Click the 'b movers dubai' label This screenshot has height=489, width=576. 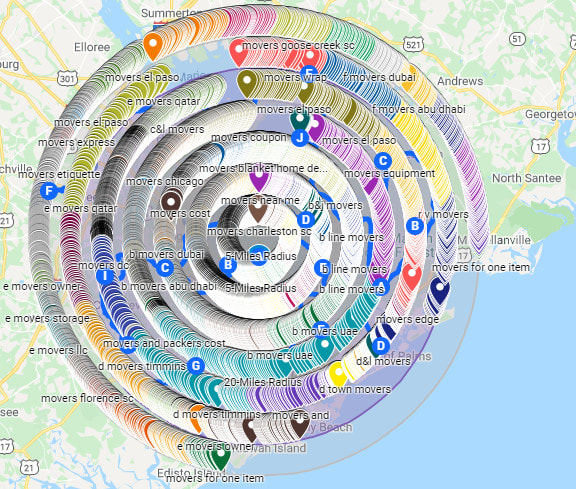[x=166, y=254]
